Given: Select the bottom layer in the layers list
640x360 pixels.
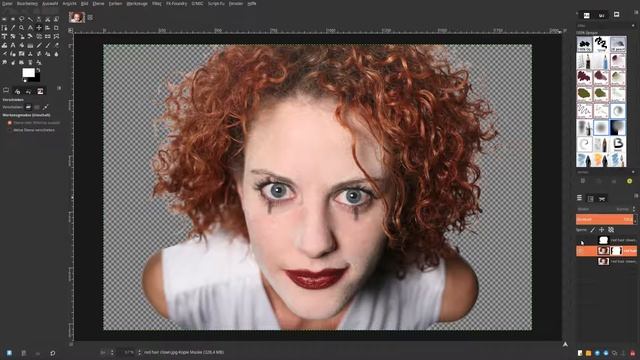Looking at the screenshot, I should point(606,261).
